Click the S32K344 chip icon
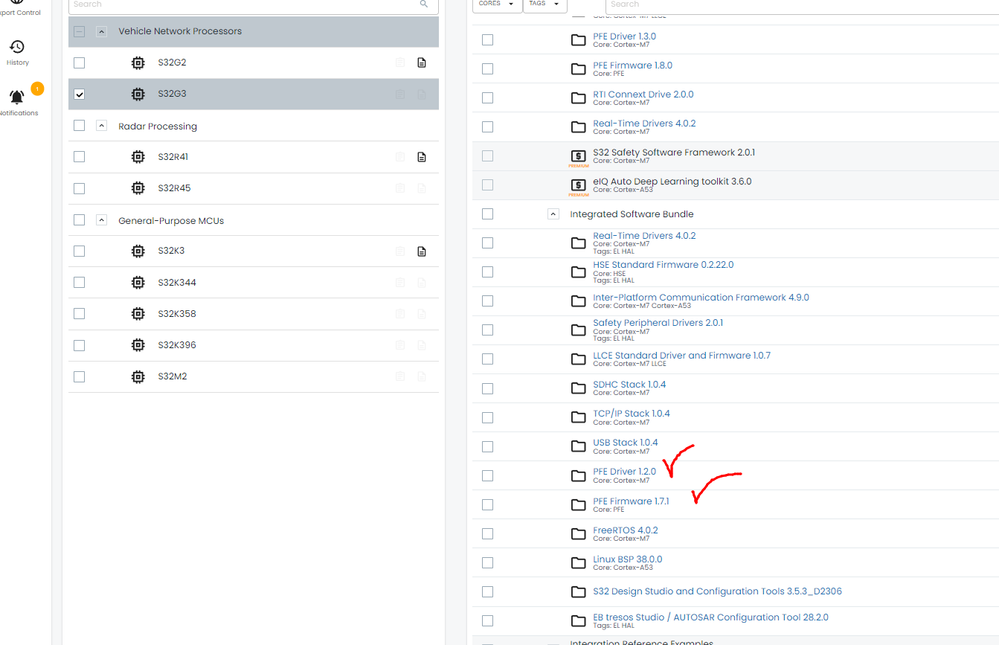 [x=138, y=282]
